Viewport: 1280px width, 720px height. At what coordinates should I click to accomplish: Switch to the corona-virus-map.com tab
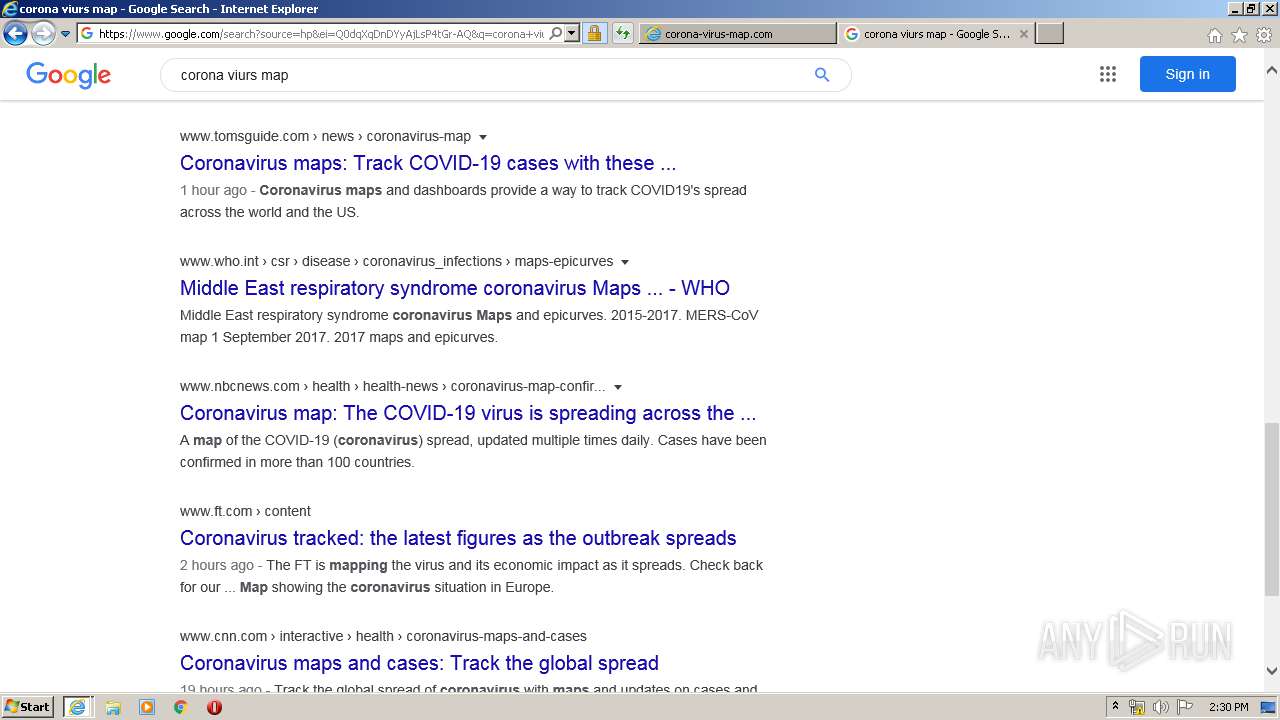click(x=738, y=34)
